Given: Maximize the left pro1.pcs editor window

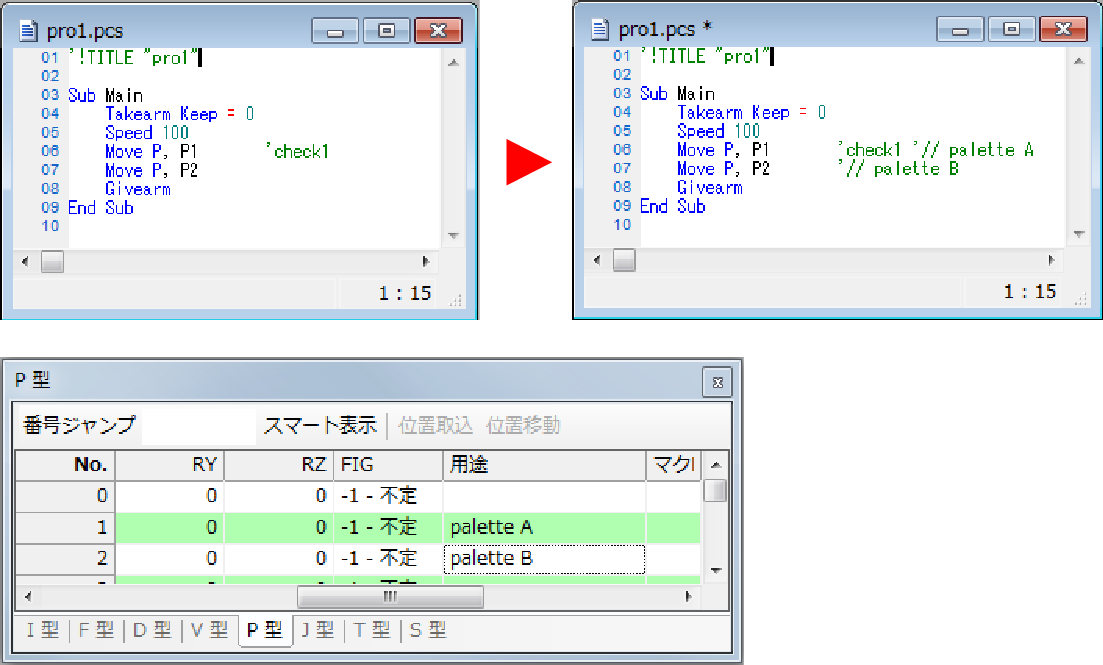Looking at the screenshot, I should click(386, 31).
